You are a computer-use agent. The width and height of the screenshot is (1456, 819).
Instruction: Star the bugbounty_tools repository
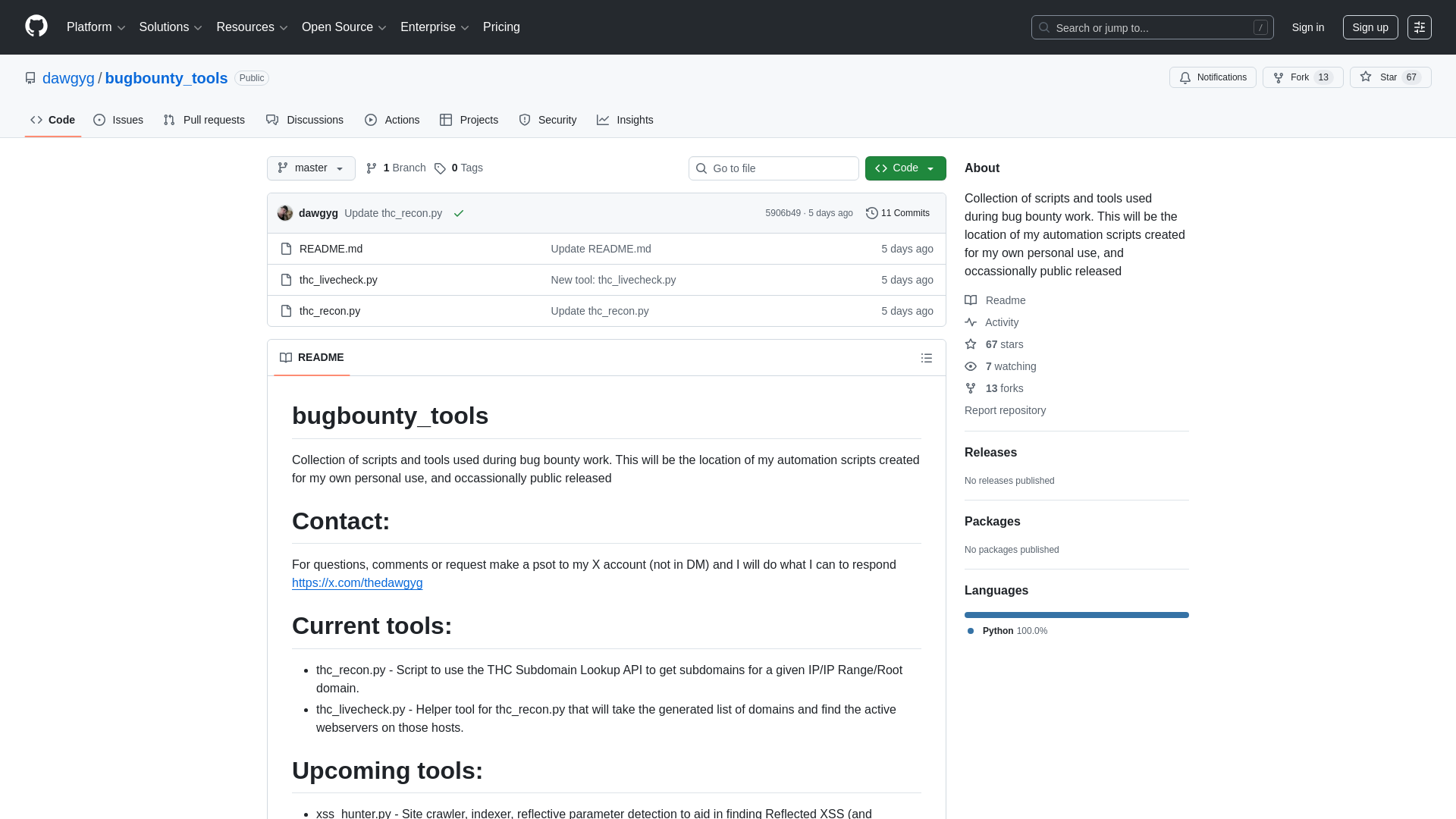point(1383,77)
